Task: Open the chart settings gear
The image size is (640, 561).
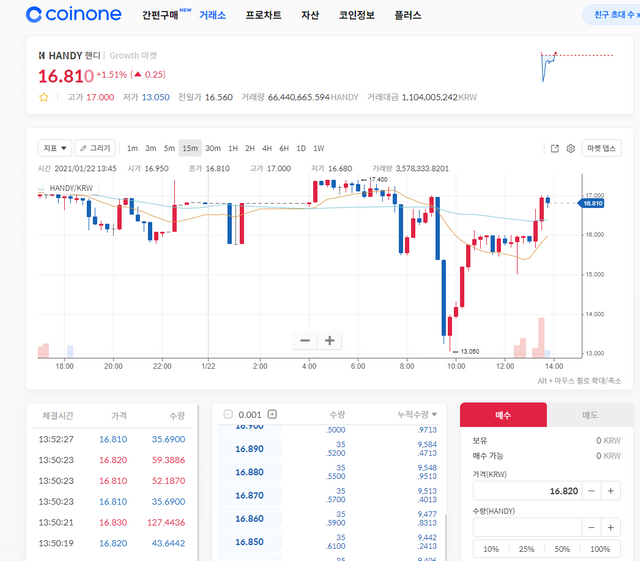Action: pos(571,149)
